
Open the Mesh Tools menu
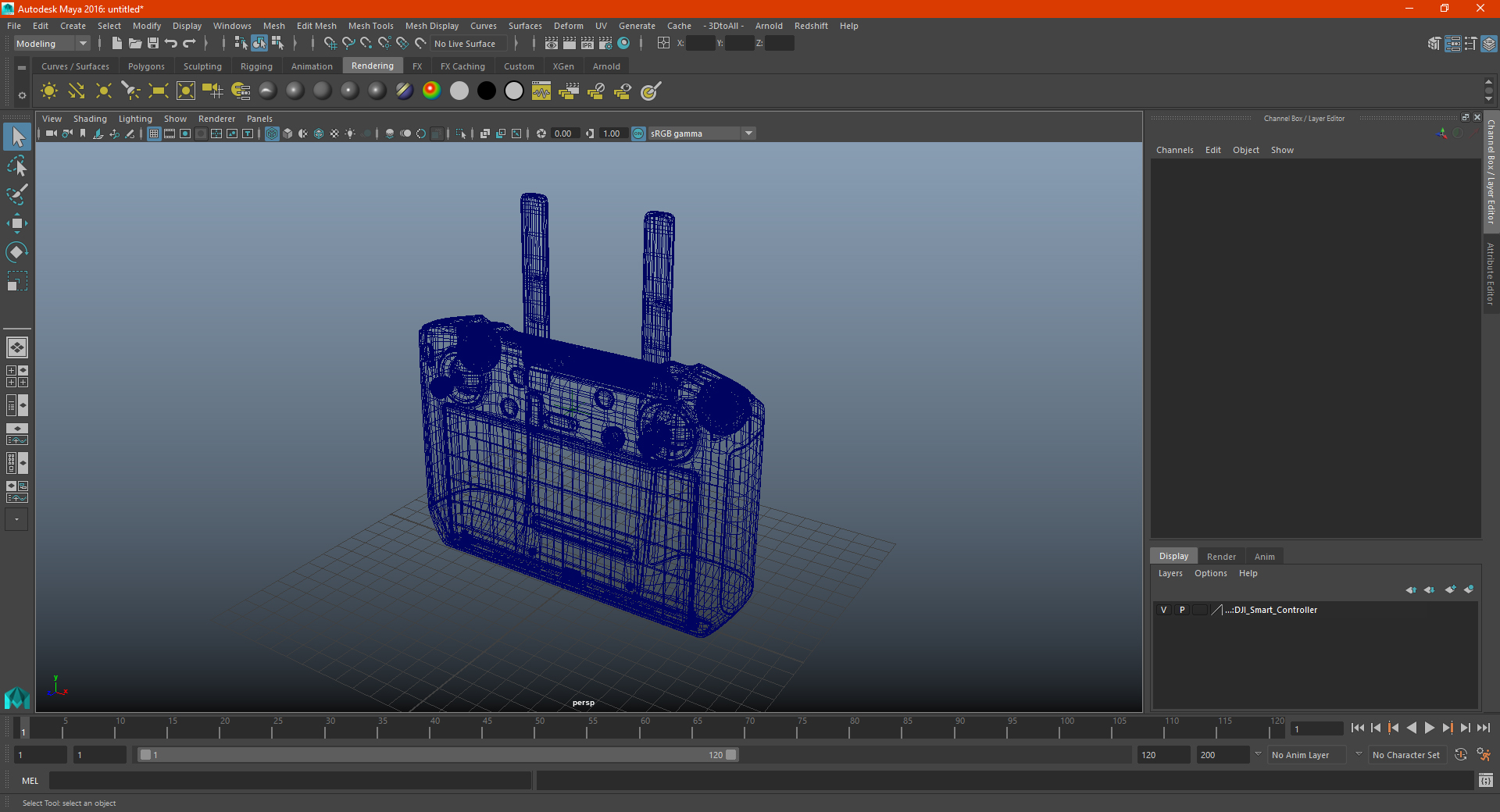click(x=371, y=26)
